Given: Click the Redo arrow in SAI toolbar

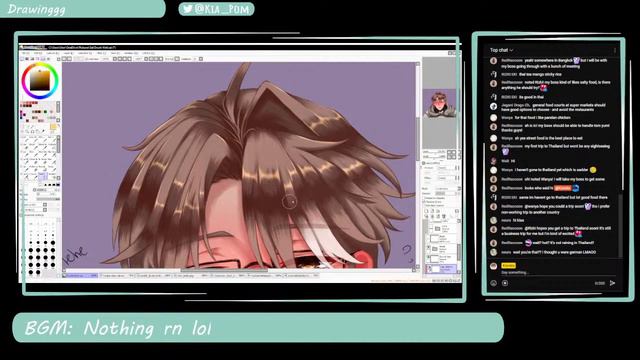Looking at the screenshot, I should (69, 59).
